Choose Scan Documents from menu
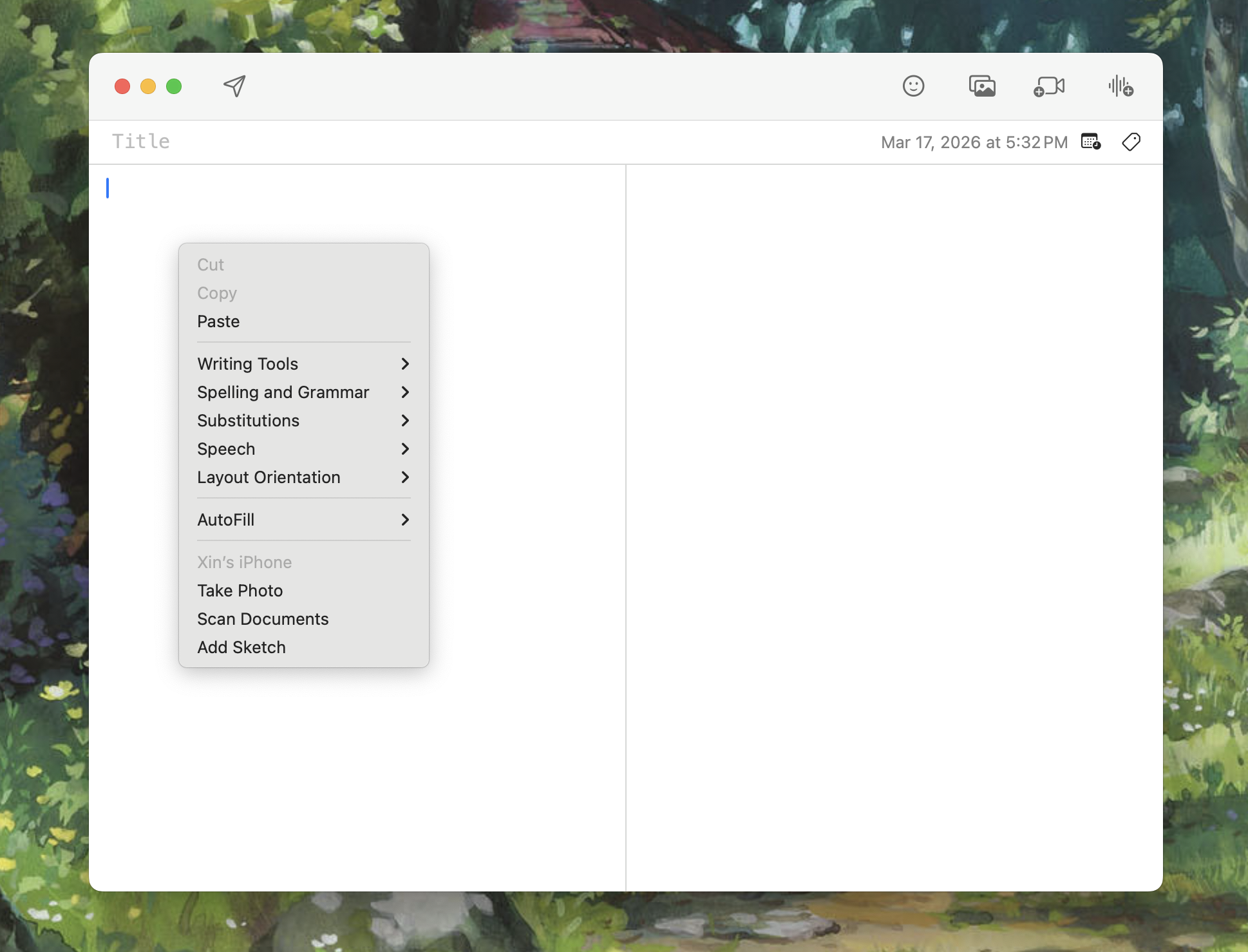The width and height of the screenshot is (1248, 952). pyautogui.click(x=263, y=619)
